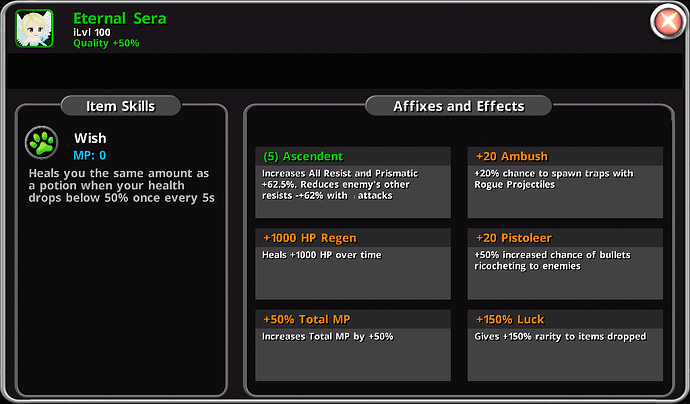Click the Eternal Sera character portrait icon
Image resolution: width=690 pixels, height=404 pixels.
tap(34, 27)
